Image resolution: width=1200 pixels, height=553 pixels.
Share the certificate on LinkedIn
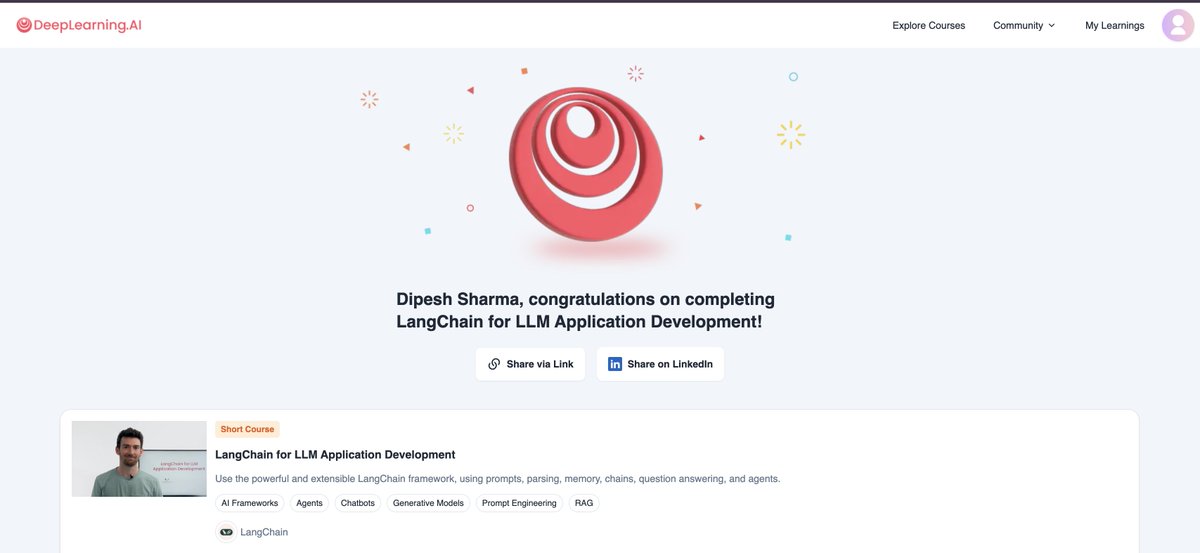point(660,364)
